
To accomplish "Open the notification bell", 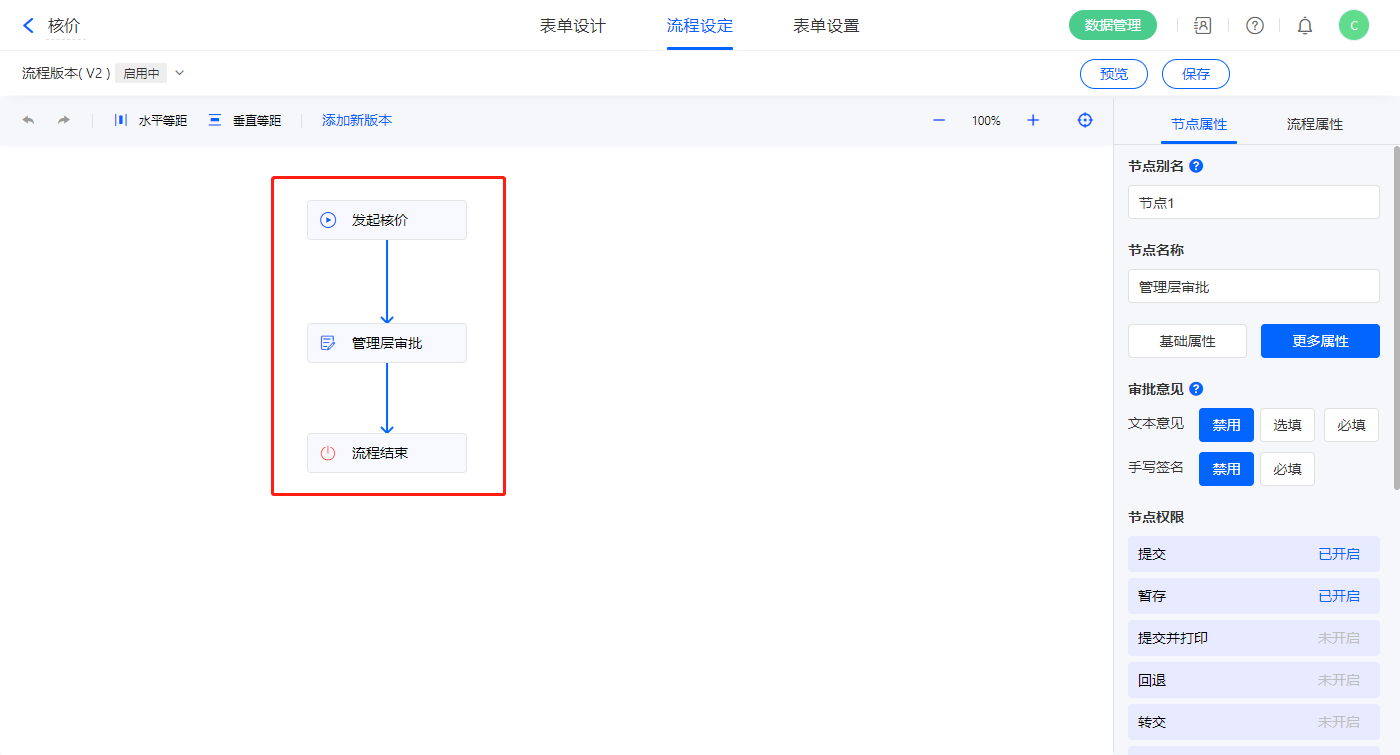I will (x=1305, y=26).
